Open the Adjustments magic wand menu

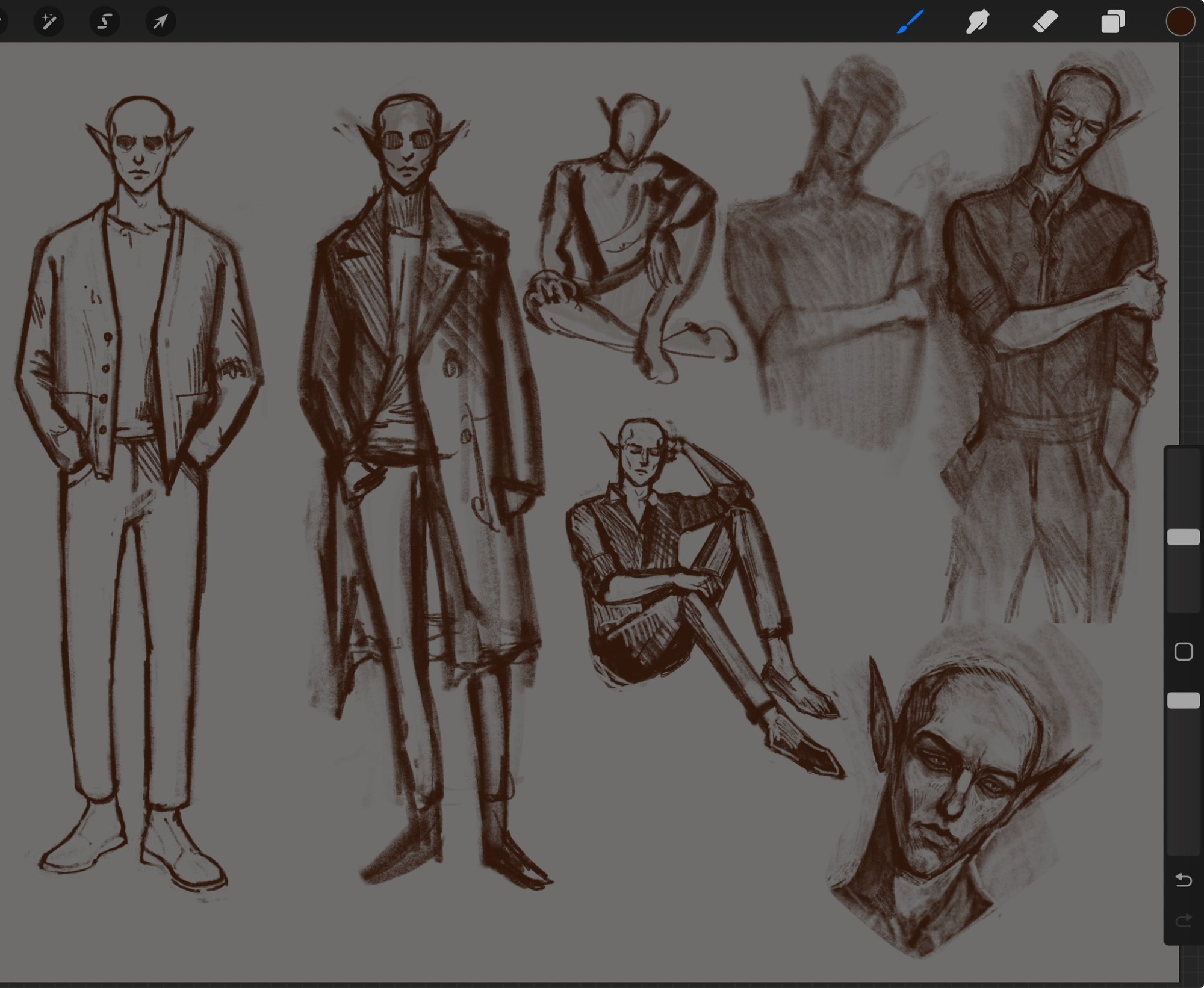tap(49, 22)
